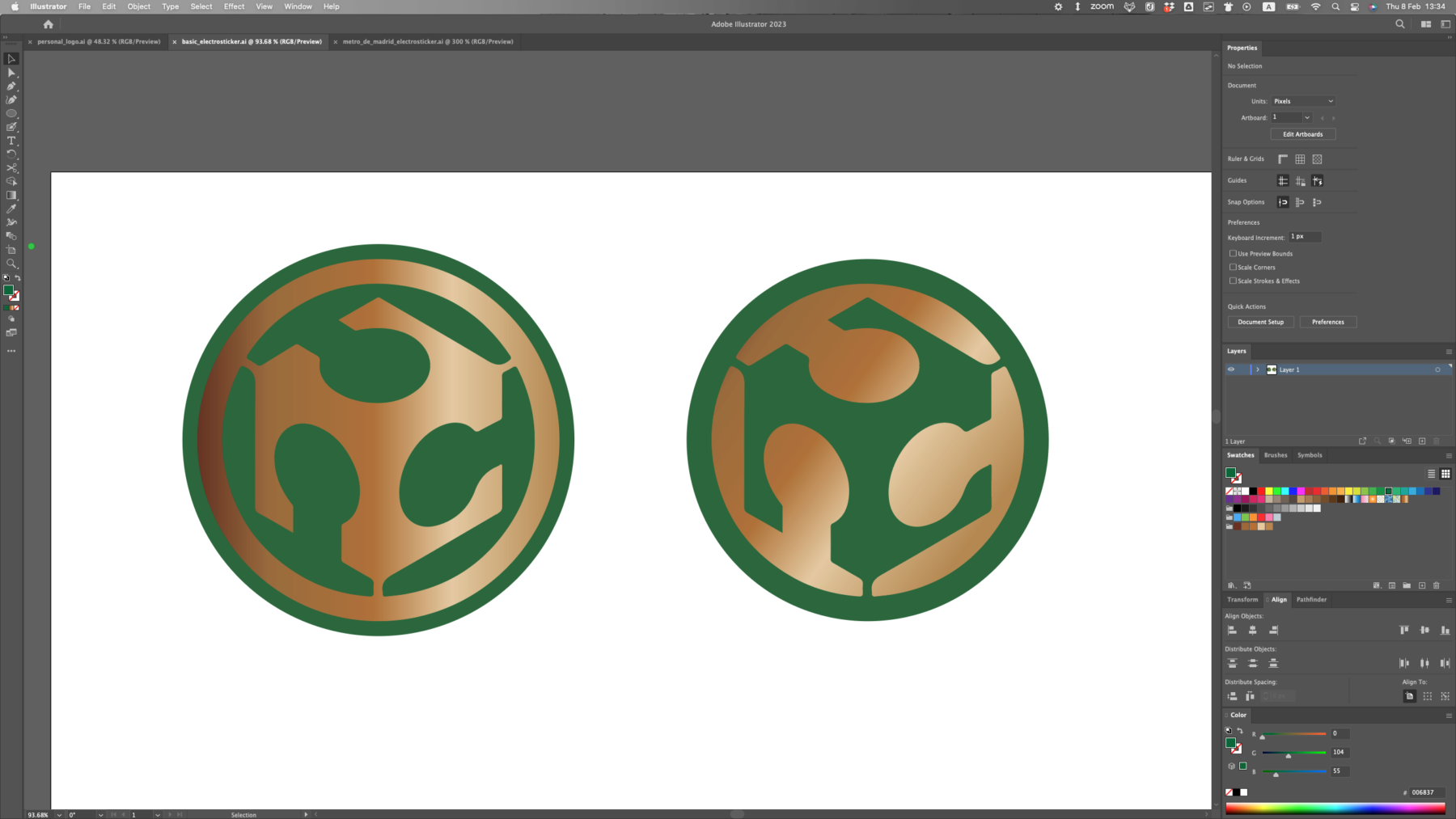Click the Keyboard Increment field
Image resolution: width=1456 pixels, height=819 pixels.
click(1305, 237)
